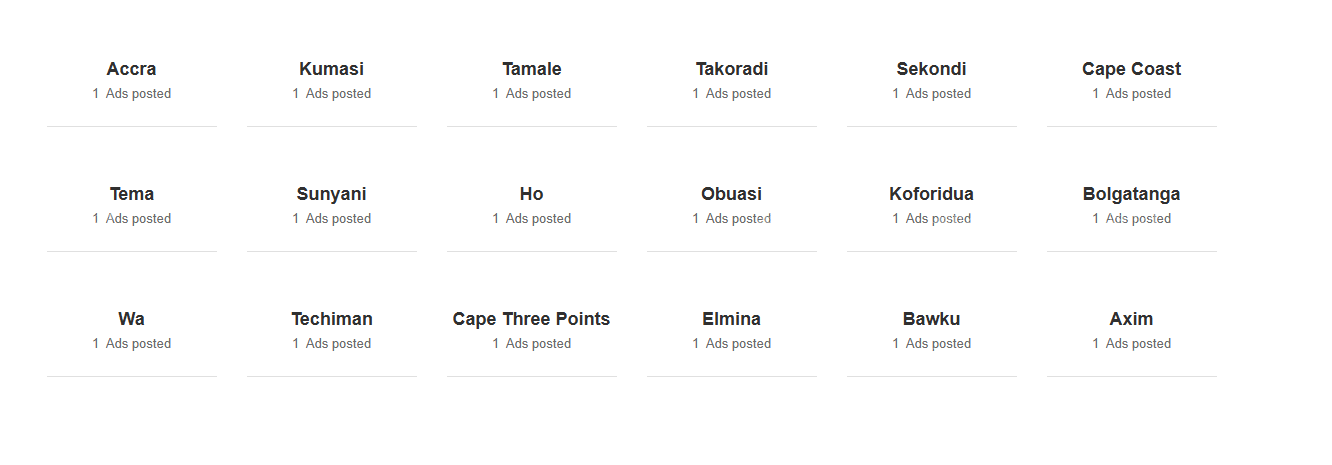
Task: Open the Tema listing
Action: click(131, 194)
